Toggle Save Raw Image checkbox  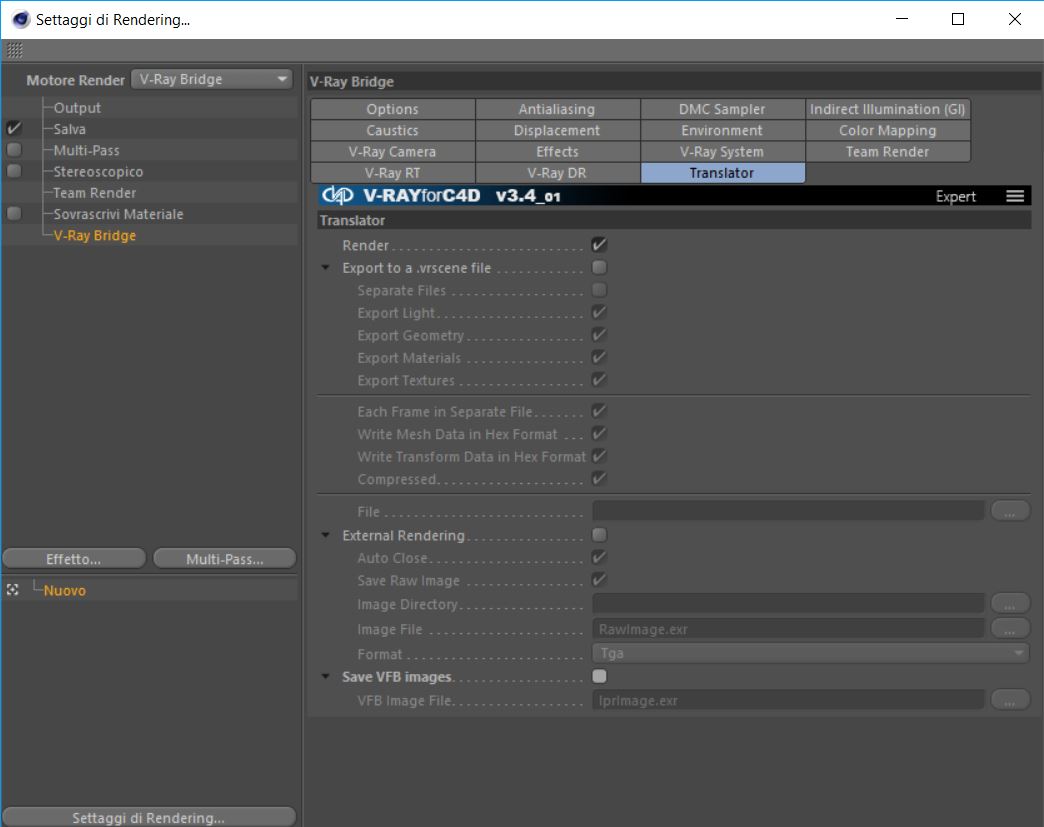point(599,580)
